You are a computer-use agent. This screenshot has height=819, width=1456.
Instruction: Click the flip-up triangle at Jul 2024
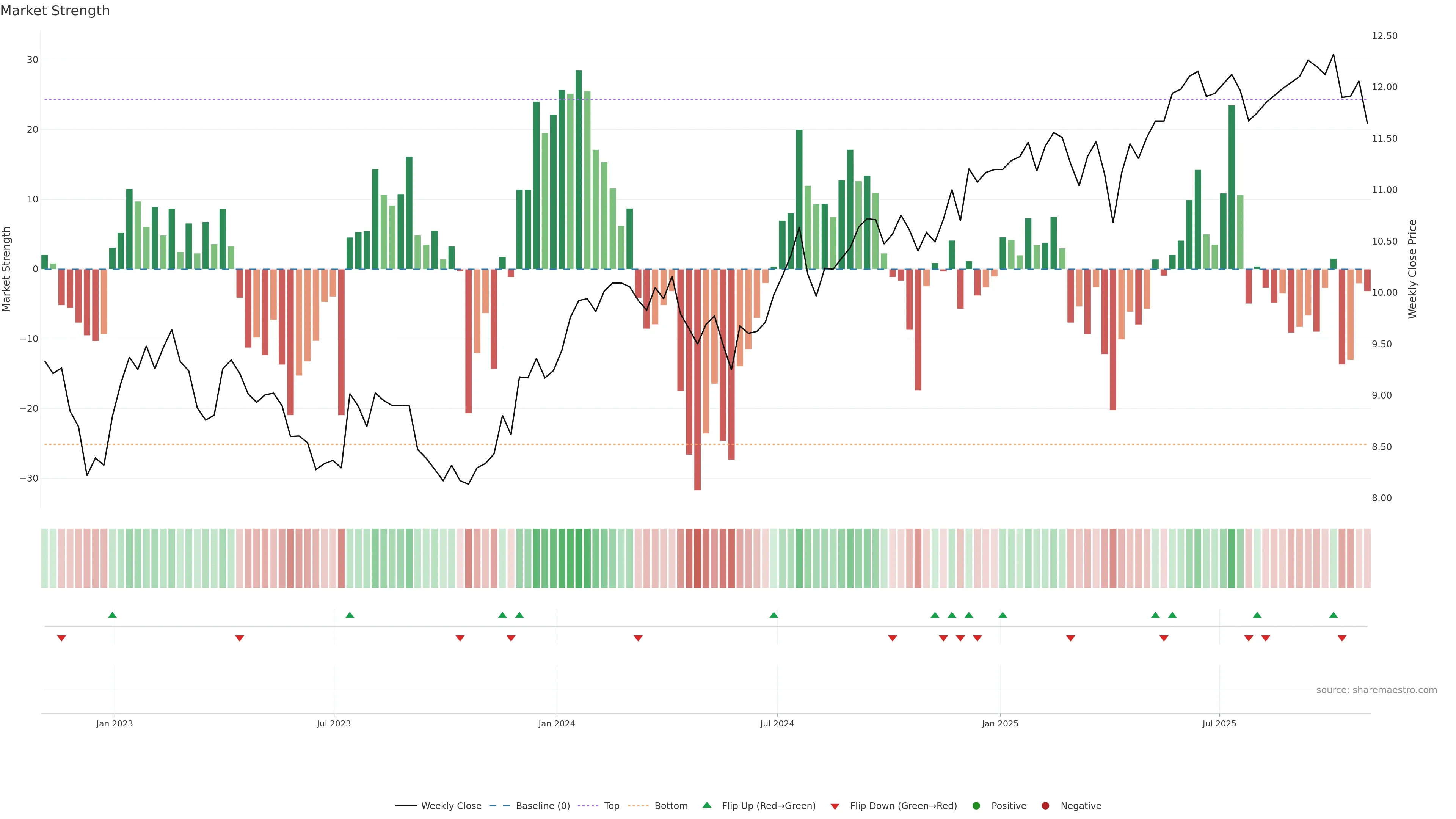(x=774, y=615)
